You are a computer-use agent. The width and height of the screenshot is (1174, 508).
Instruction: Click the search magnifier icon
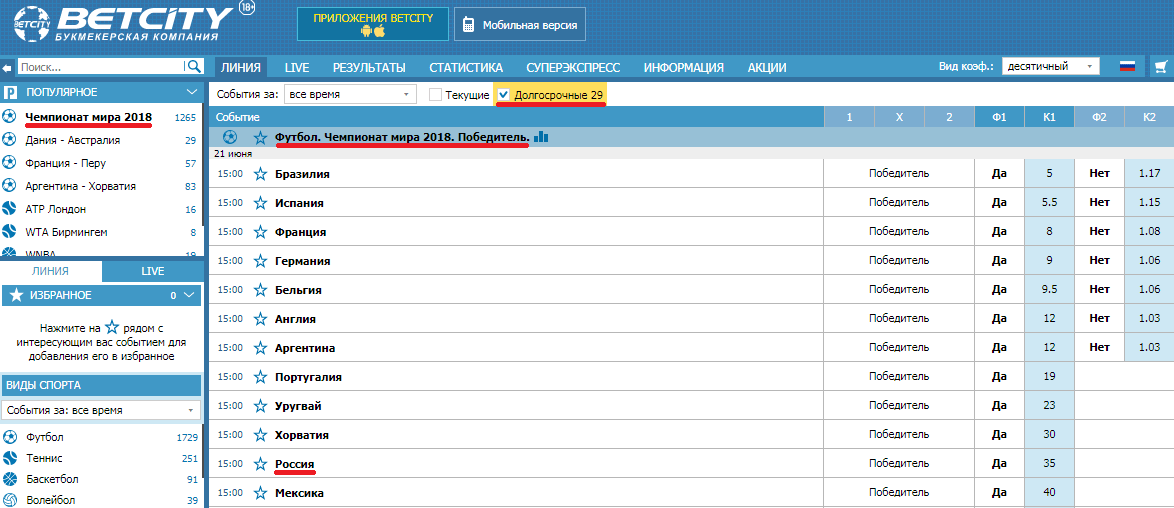point(194,67)
